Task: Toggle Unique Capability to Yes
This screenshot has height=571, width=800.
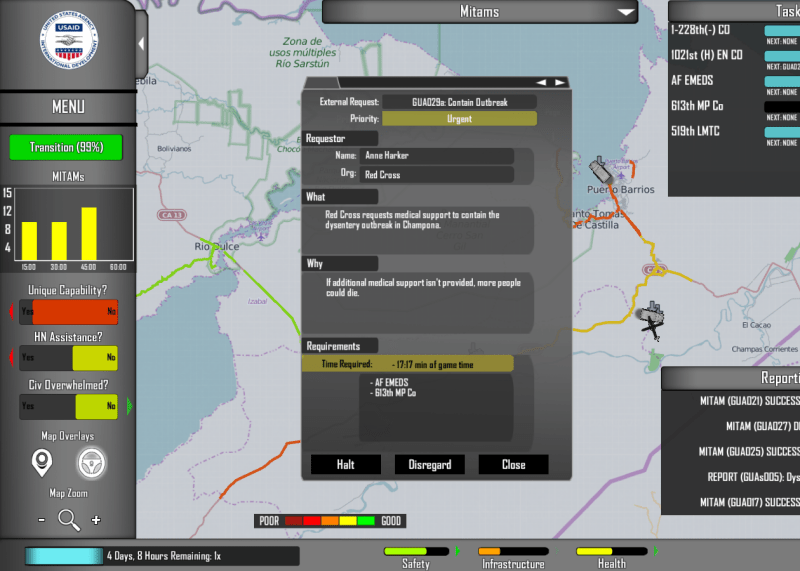Action: (28, 312)
